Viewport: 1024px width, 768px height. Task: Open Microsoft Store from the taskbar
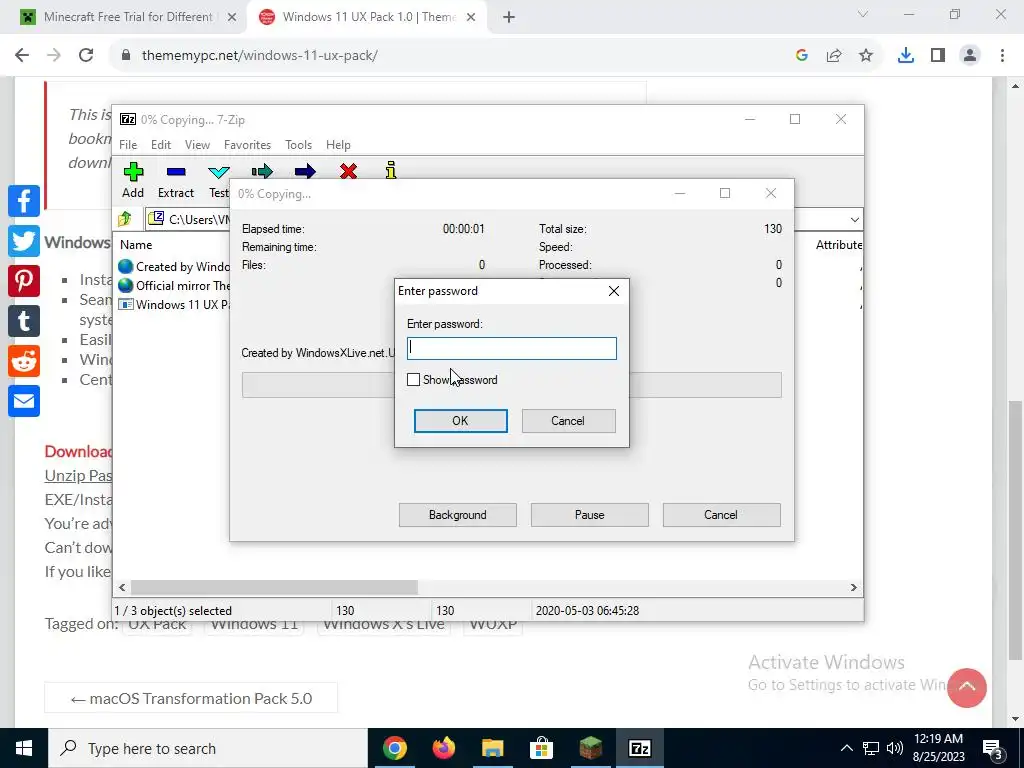tap(541, 748)
